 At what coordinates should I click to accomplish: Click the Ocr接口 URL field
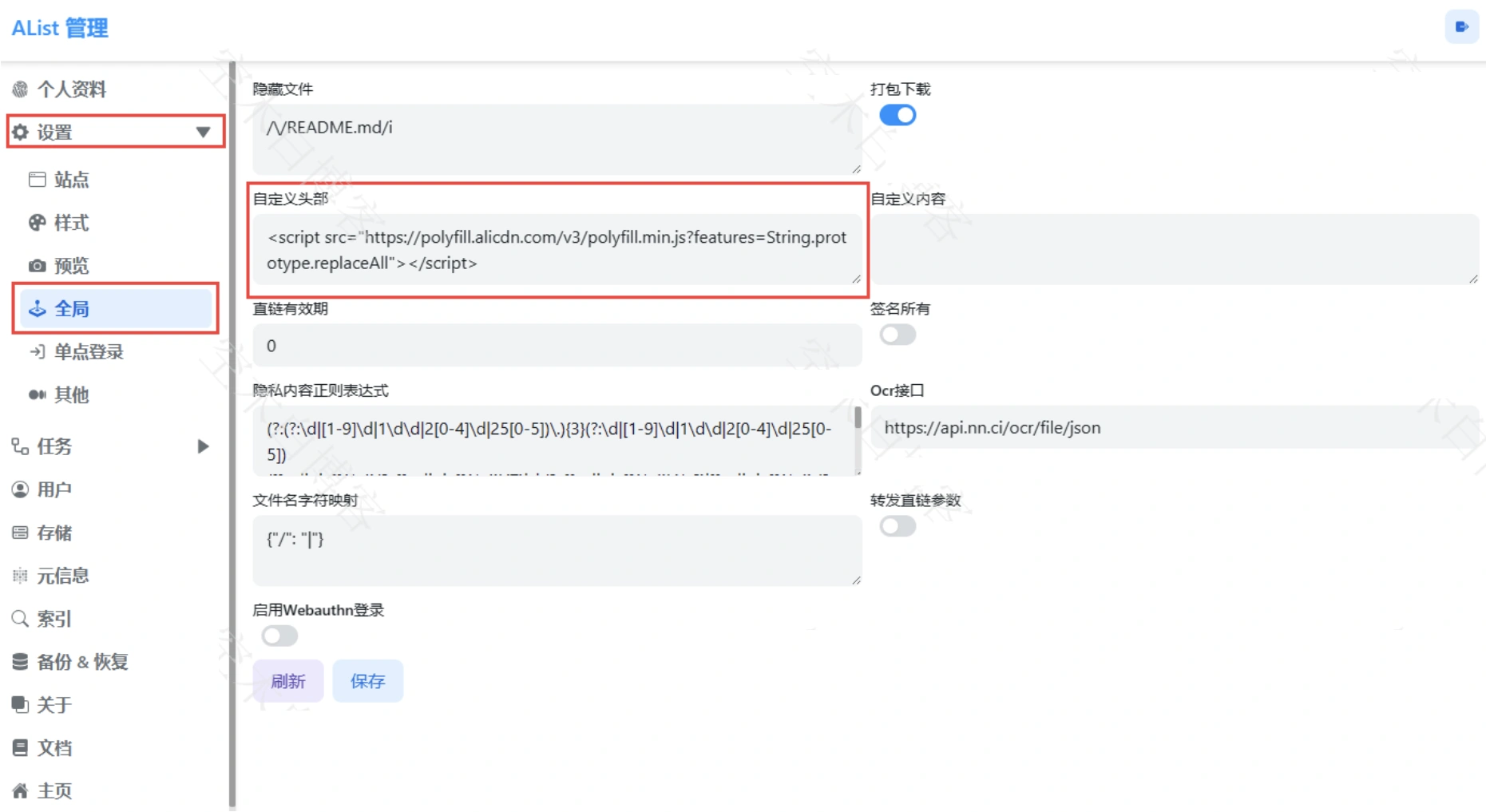pyautogui.click(x=1175, y=427)
